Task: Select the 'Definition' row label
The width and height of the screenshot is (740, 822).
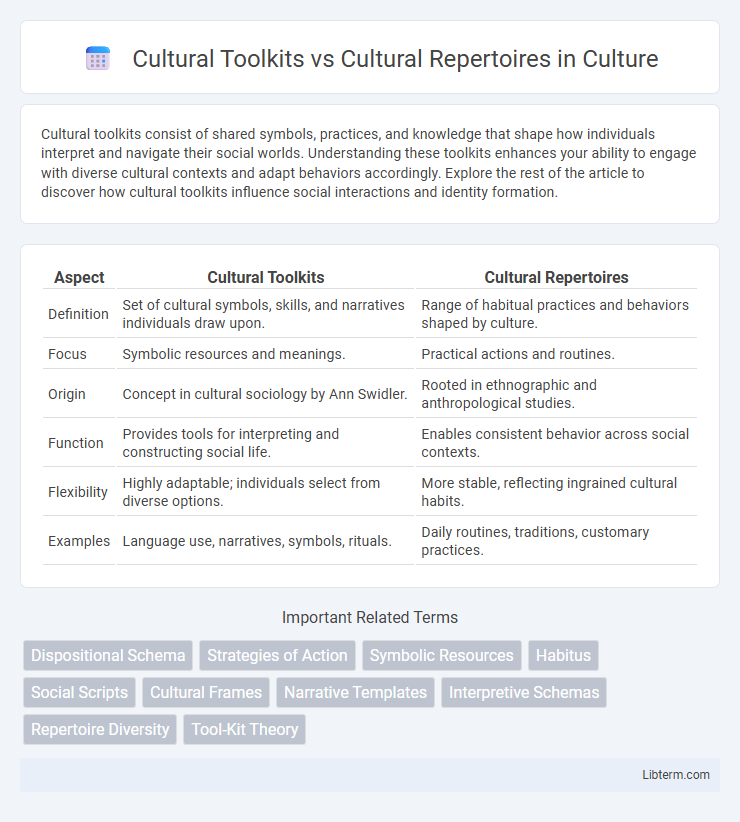Action: click(79, 314)
